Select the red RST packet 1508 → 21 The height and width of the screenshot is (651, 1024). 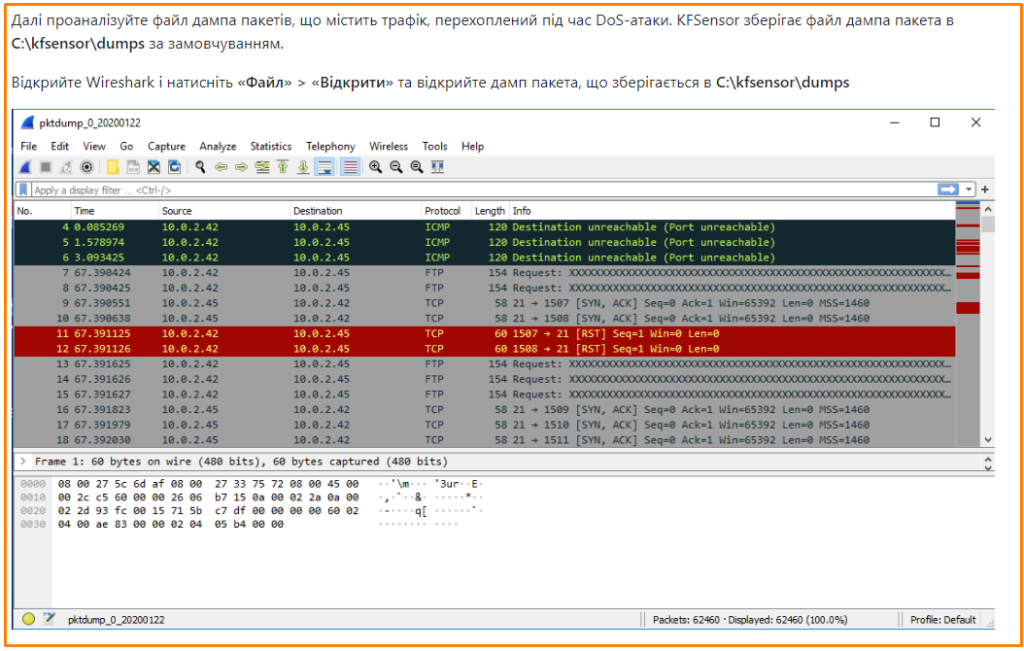tap(485, 349)
